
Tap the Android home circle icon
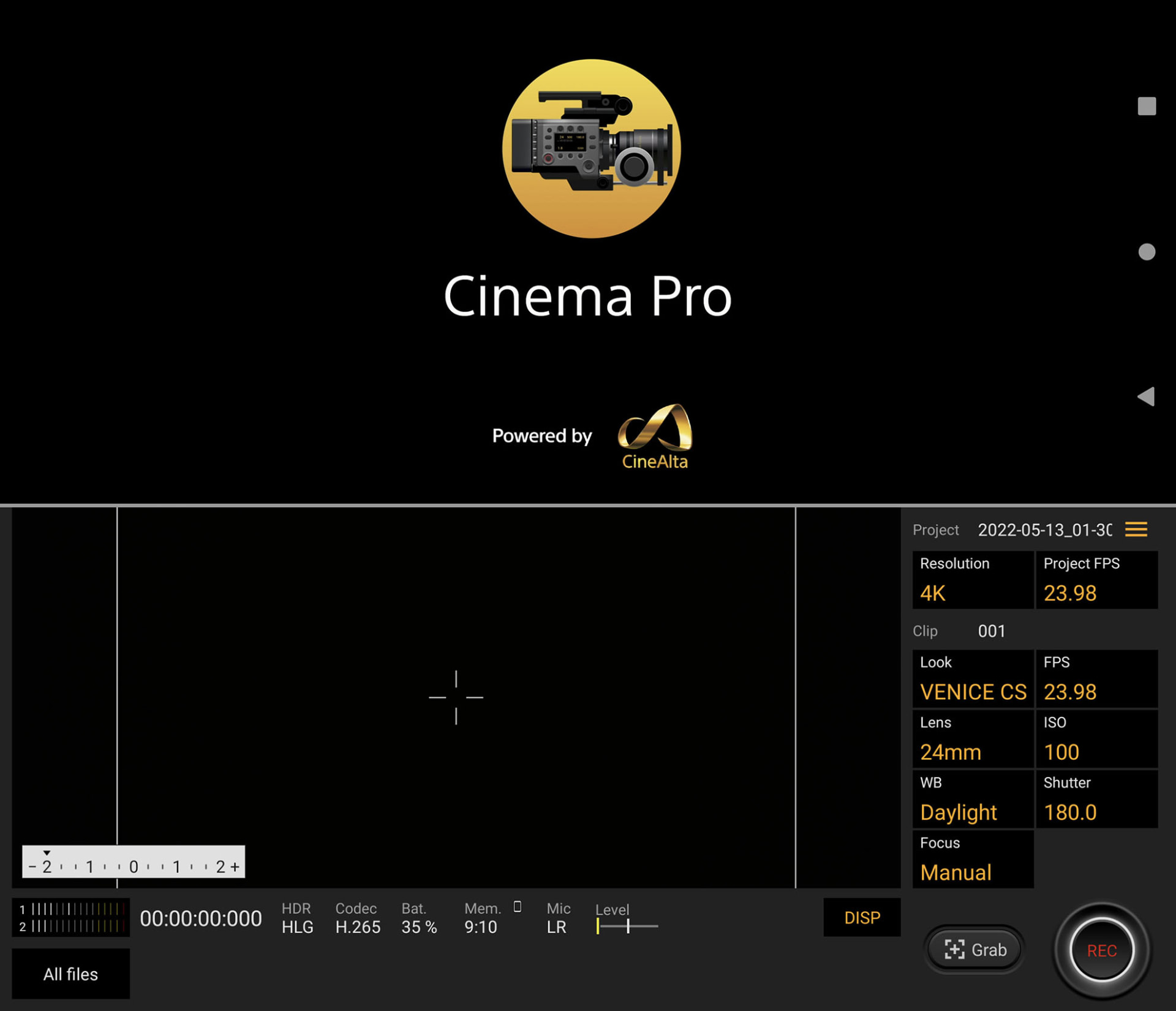1147,252
